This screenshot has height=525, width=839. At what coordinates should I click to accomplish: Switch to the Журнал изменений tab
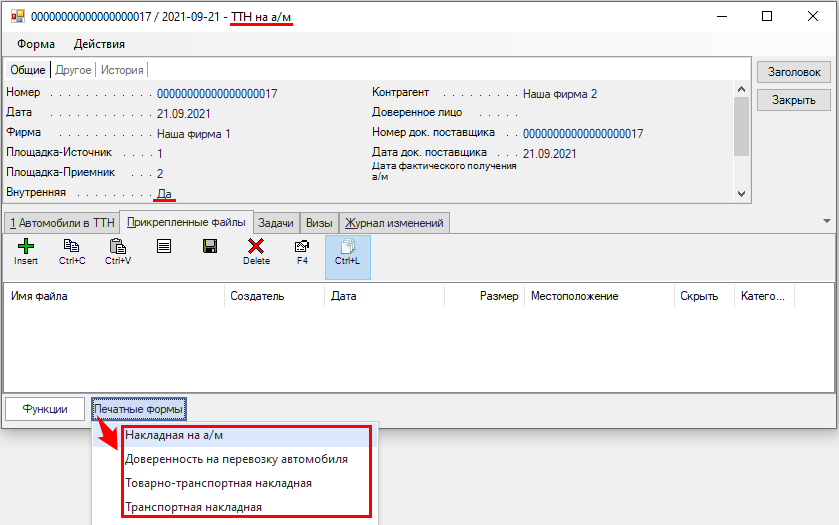point(394,222)
